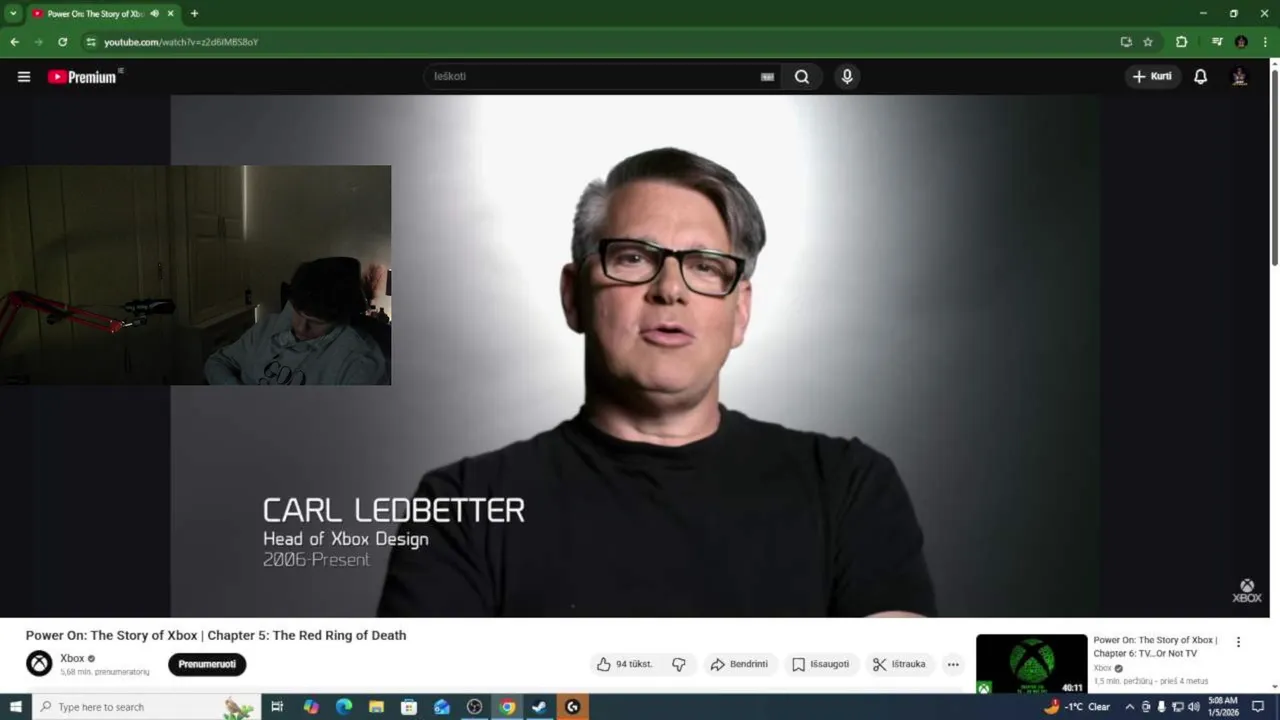Open YouTube notifications bell
The height and width of the screenshot is (720, 1280).
1200,77
